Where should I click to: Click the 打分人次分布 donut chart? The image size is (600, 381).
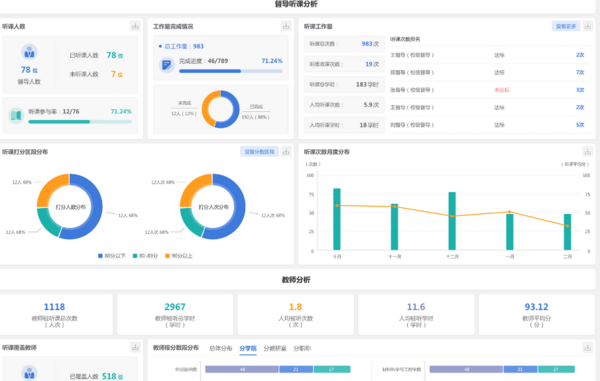point(213,207)
